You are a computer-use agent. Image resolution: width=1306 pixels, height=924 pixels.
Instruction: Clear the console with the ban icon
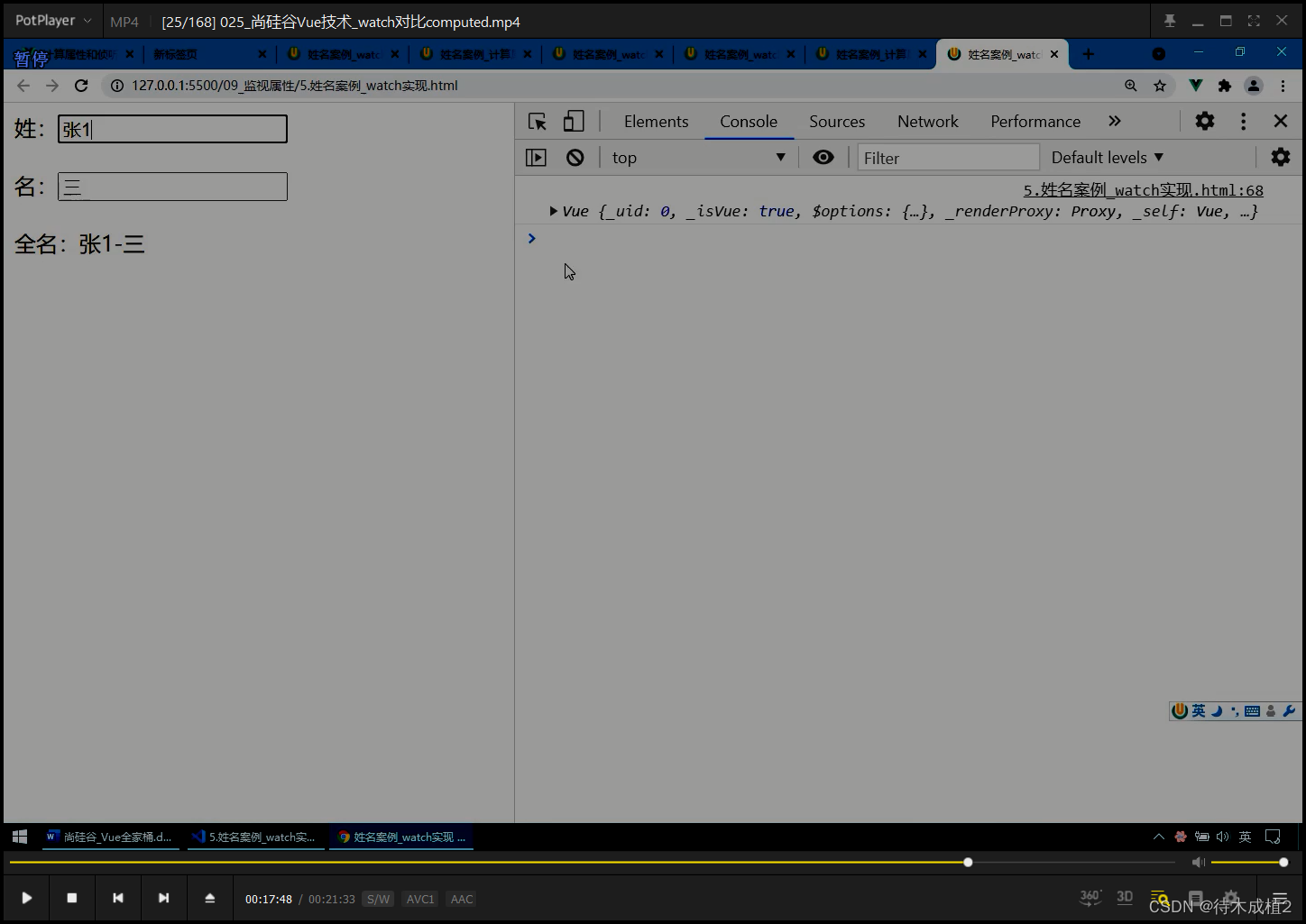coord(575,158)
